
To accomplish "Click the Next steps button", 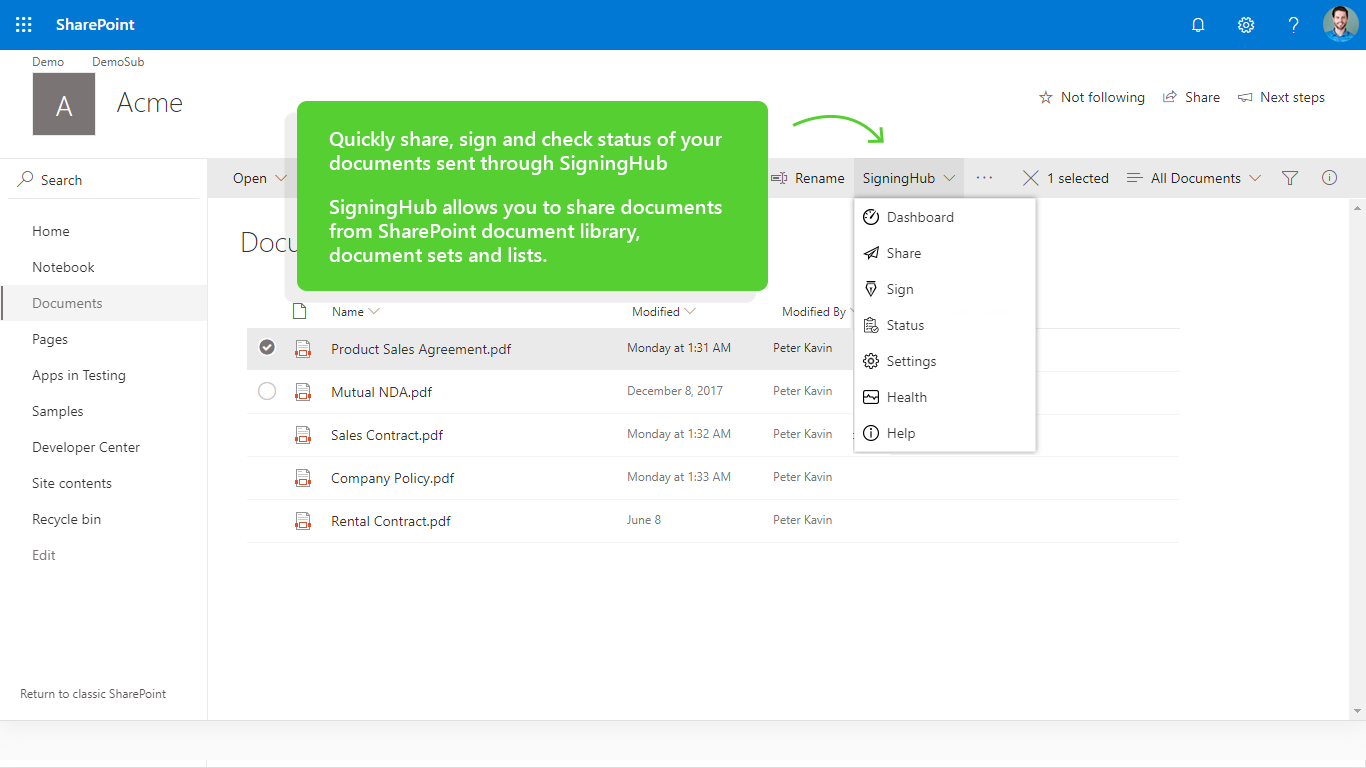I will click(1281, 97).
